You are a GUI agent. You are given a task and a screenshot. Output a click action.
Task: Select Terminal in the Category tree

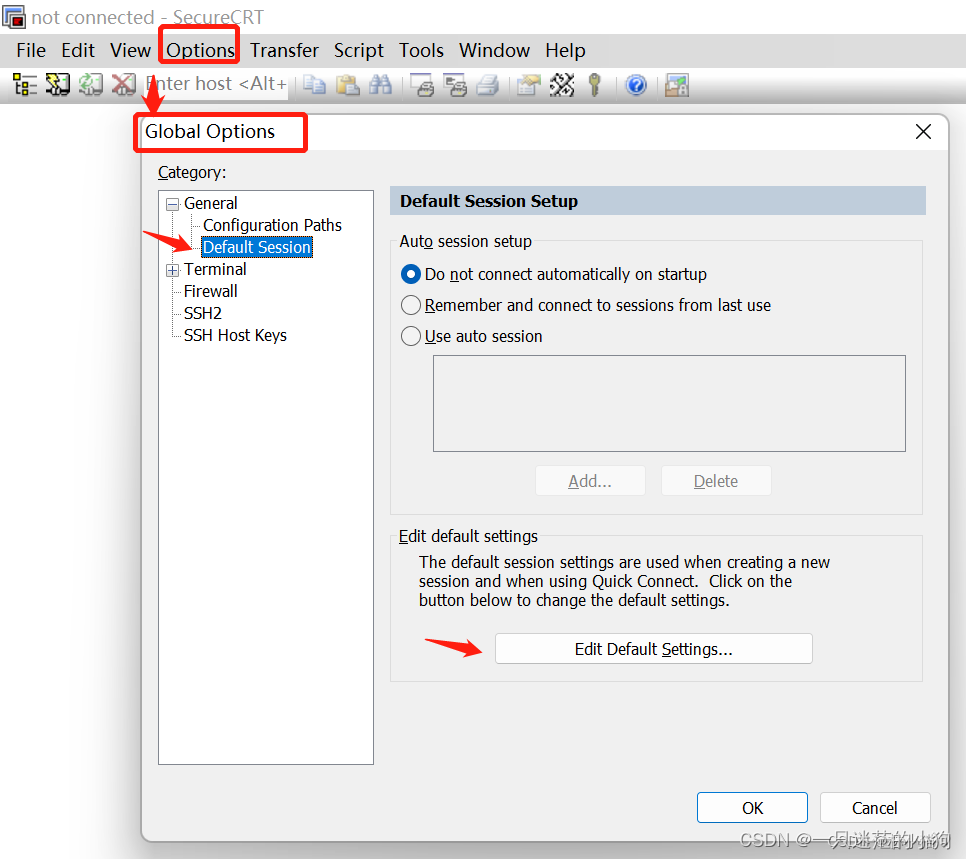215,269
